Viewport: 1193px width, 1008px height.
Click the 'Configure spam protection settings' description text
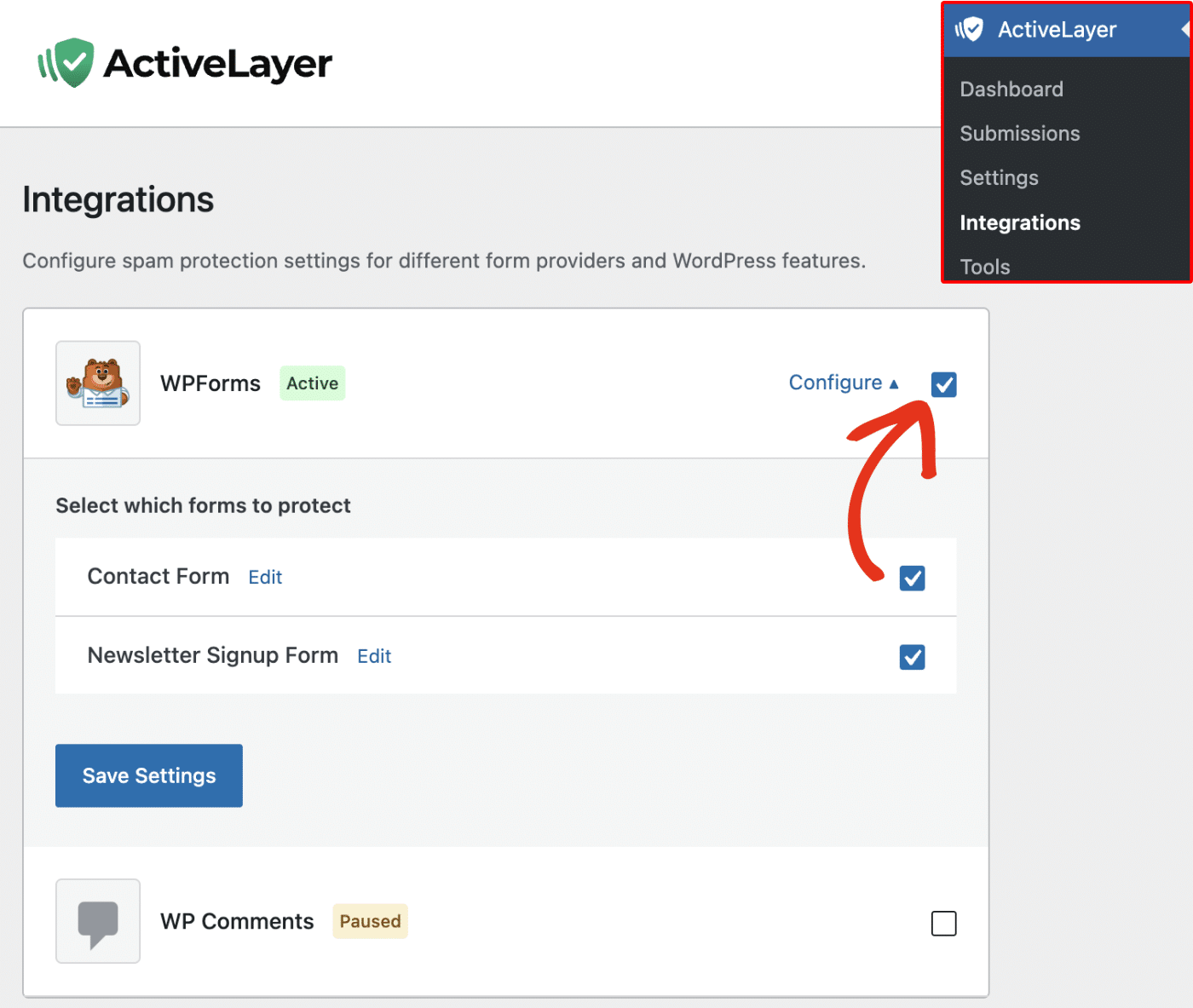tap(444, 261)
